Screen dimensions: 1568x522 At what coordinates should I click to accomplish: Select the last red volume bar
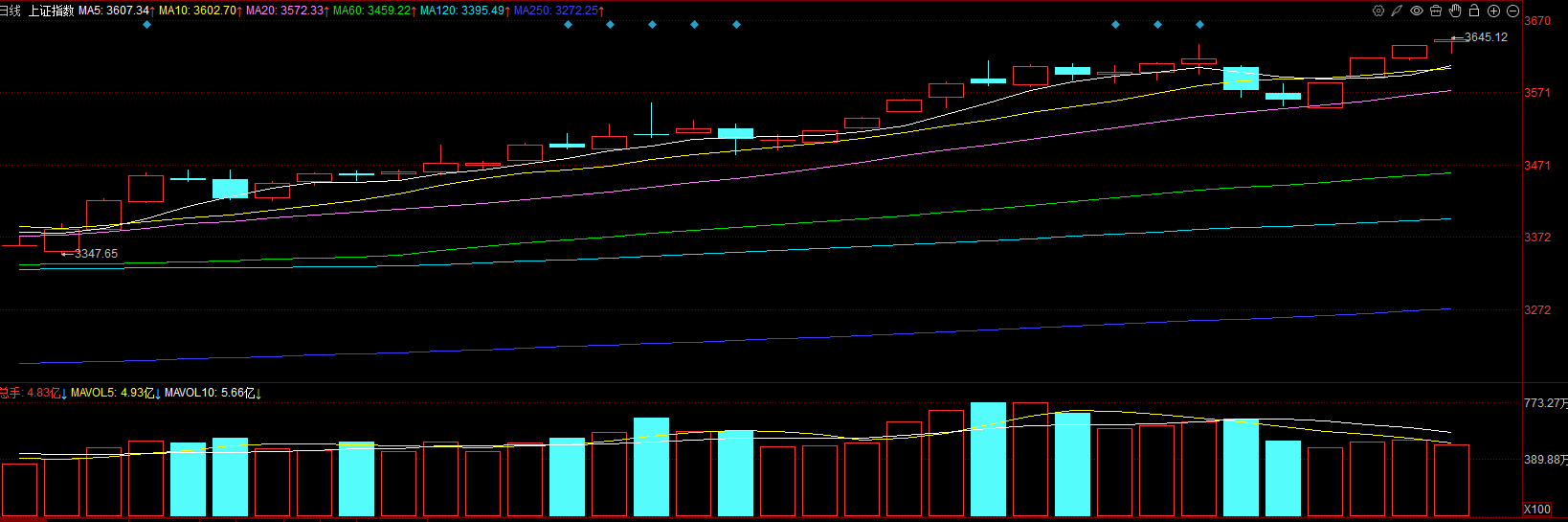1451,481
